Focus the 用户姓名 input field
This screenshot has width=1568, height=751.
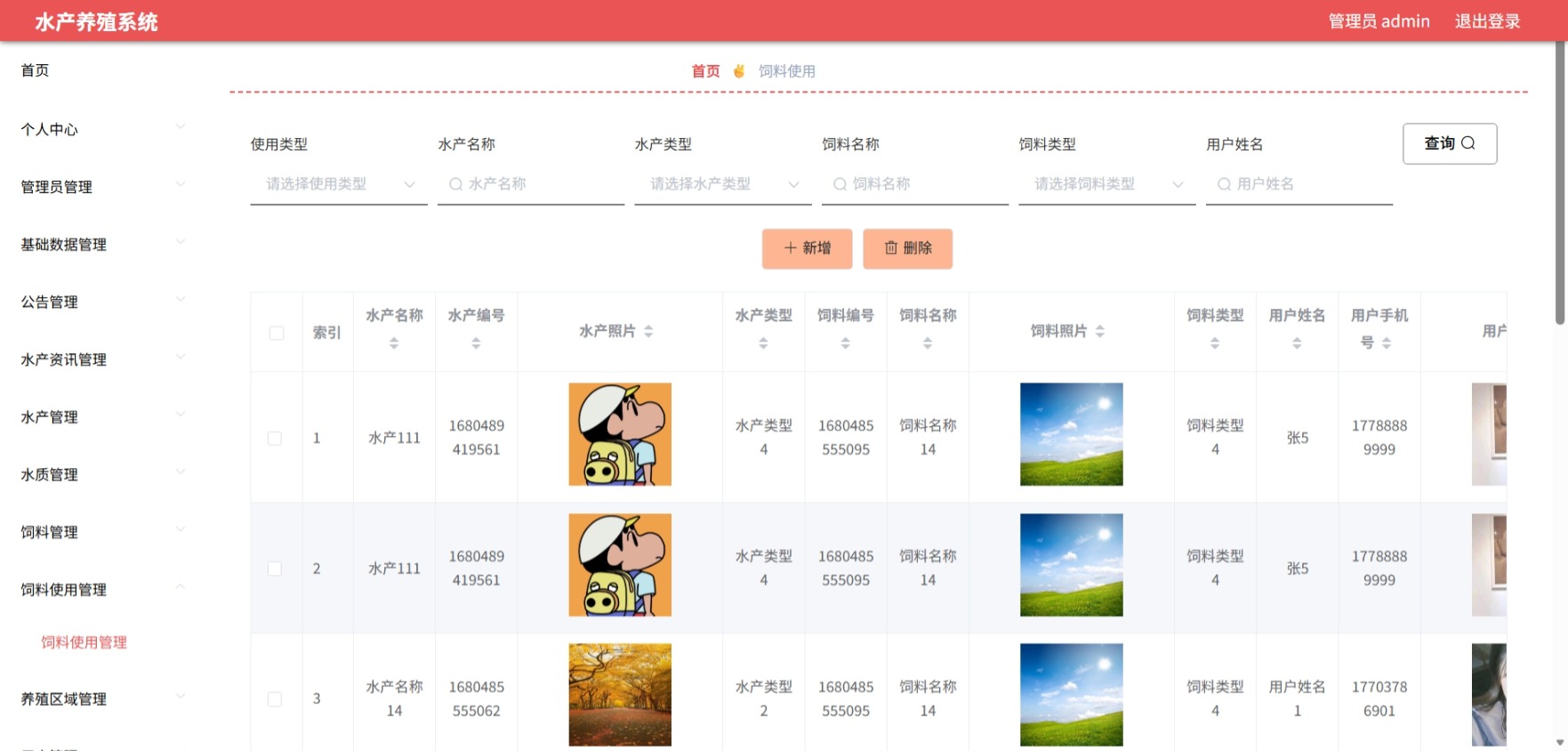1299,184
